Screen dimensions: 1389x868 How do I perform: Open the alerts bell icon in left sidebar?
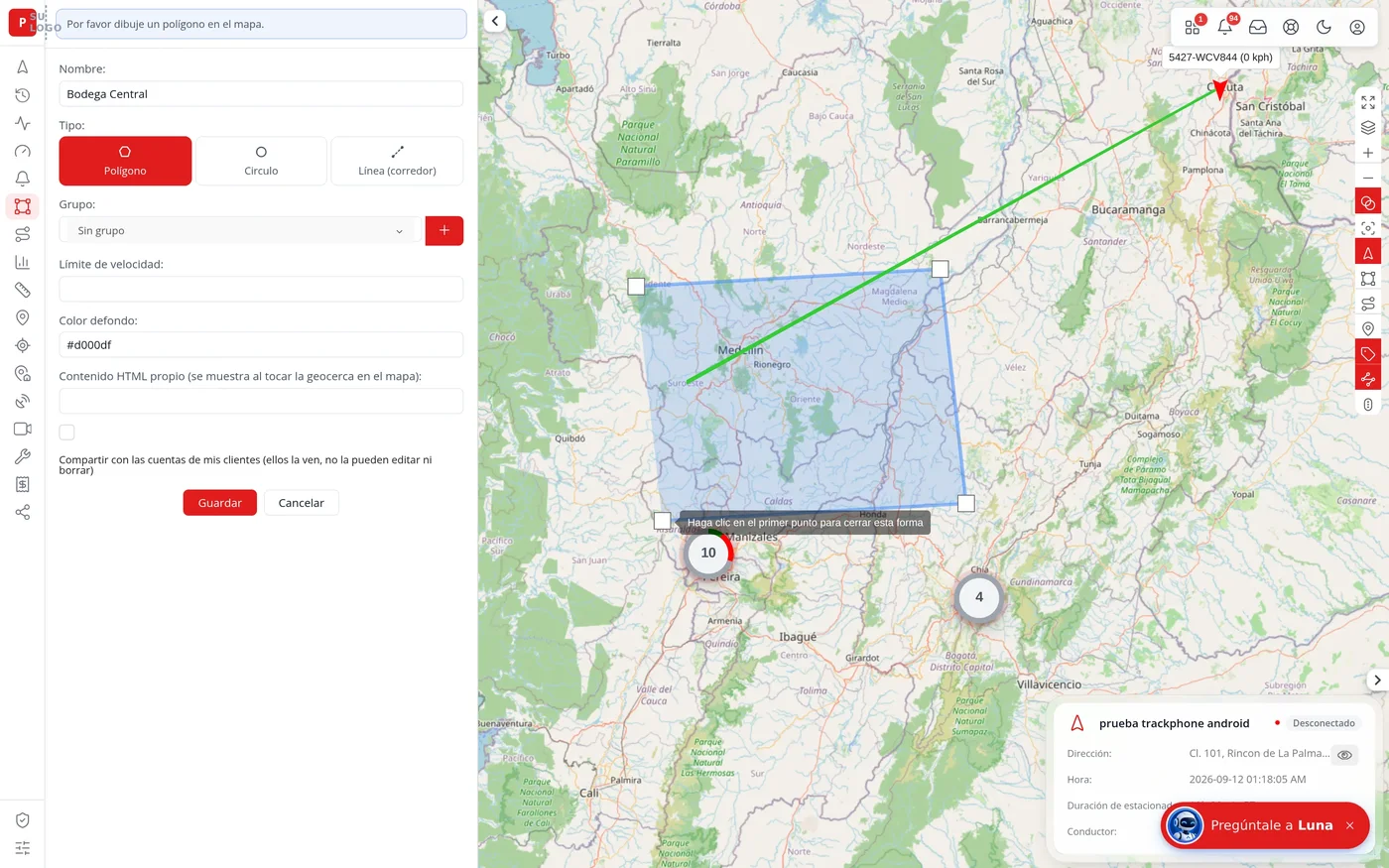tap(22, 179)
